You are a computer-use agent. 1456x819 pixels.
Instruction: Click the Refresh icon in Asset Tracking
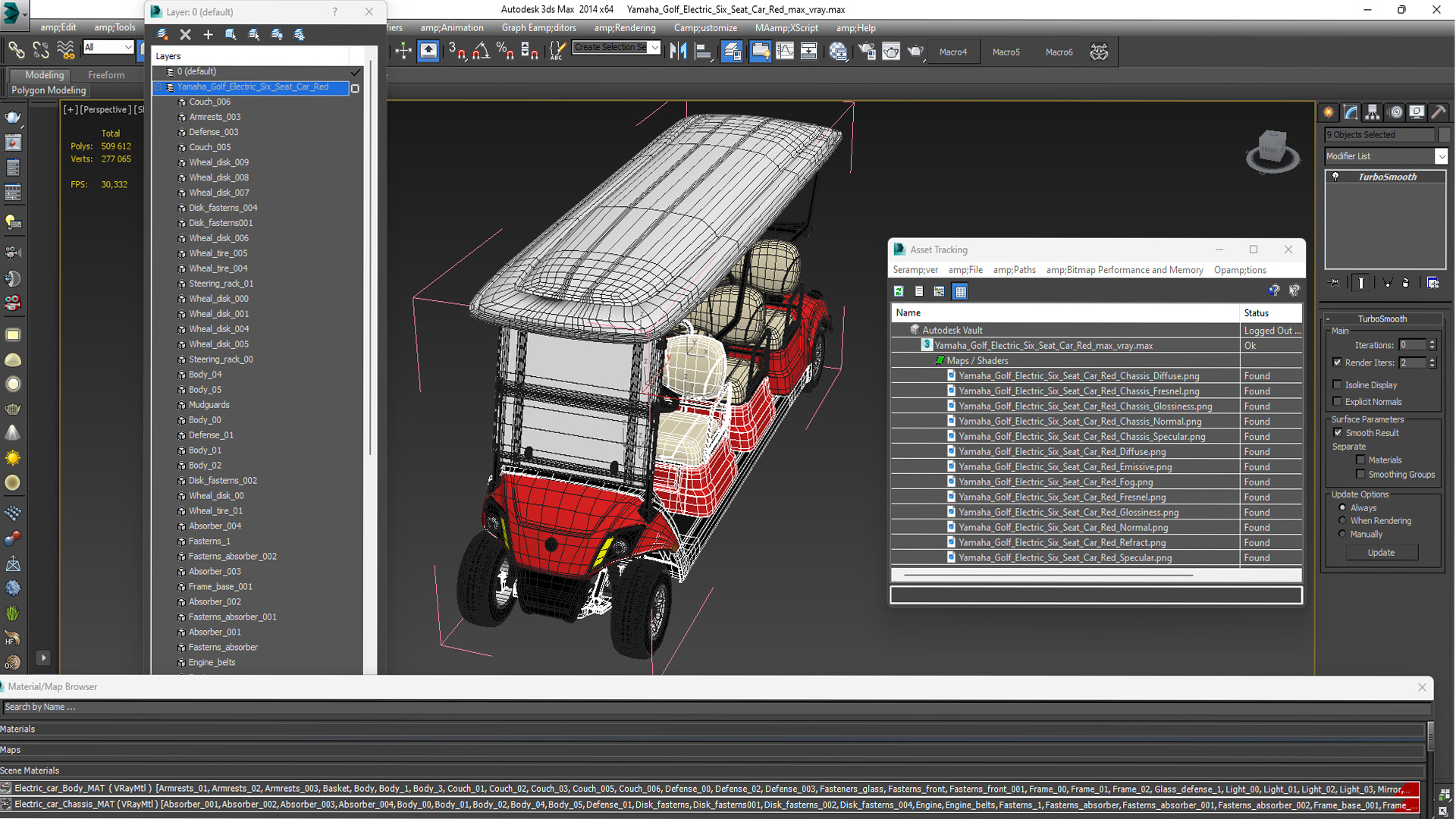899,291
